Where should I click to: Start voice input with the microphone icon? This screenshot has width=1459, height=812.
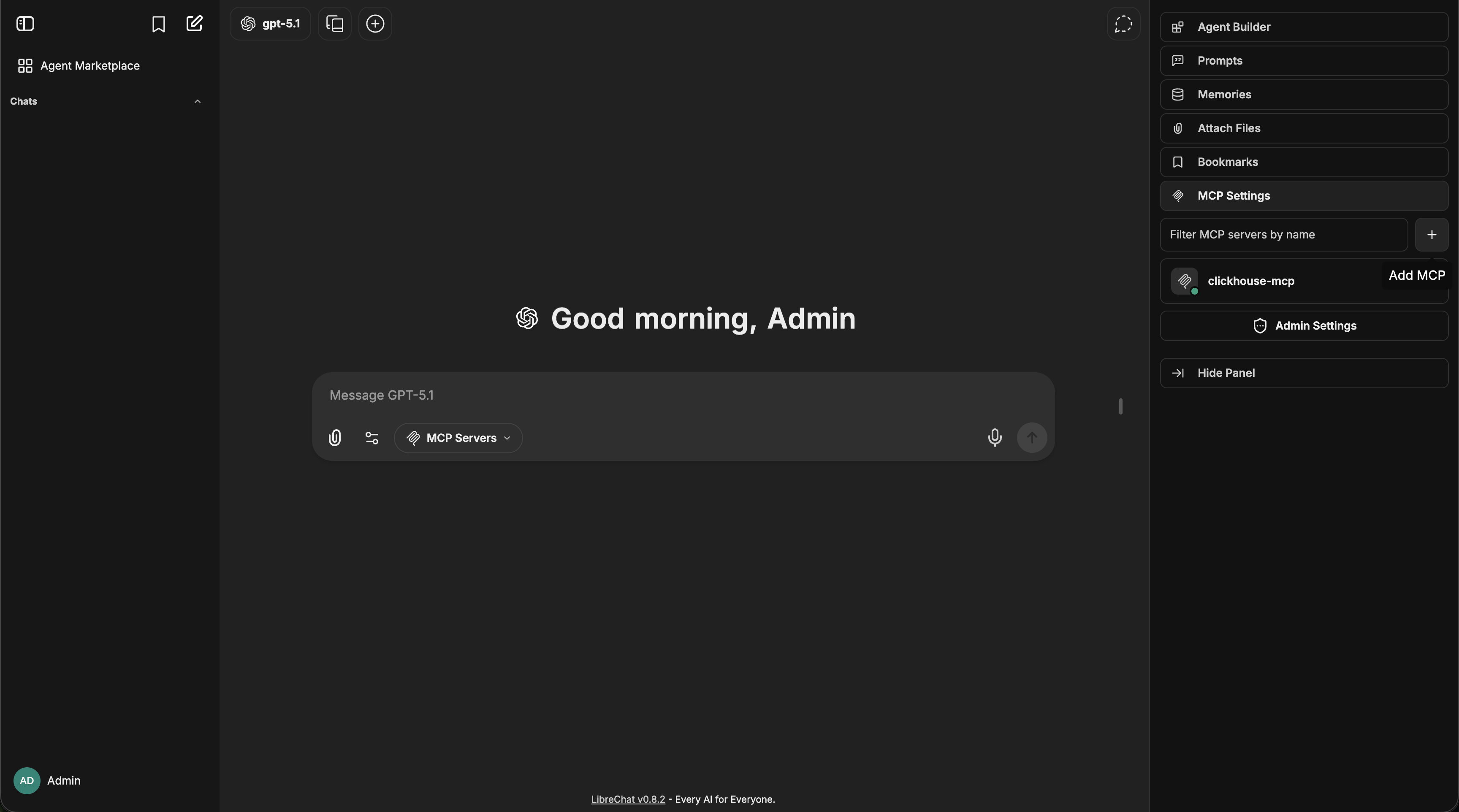995,438
